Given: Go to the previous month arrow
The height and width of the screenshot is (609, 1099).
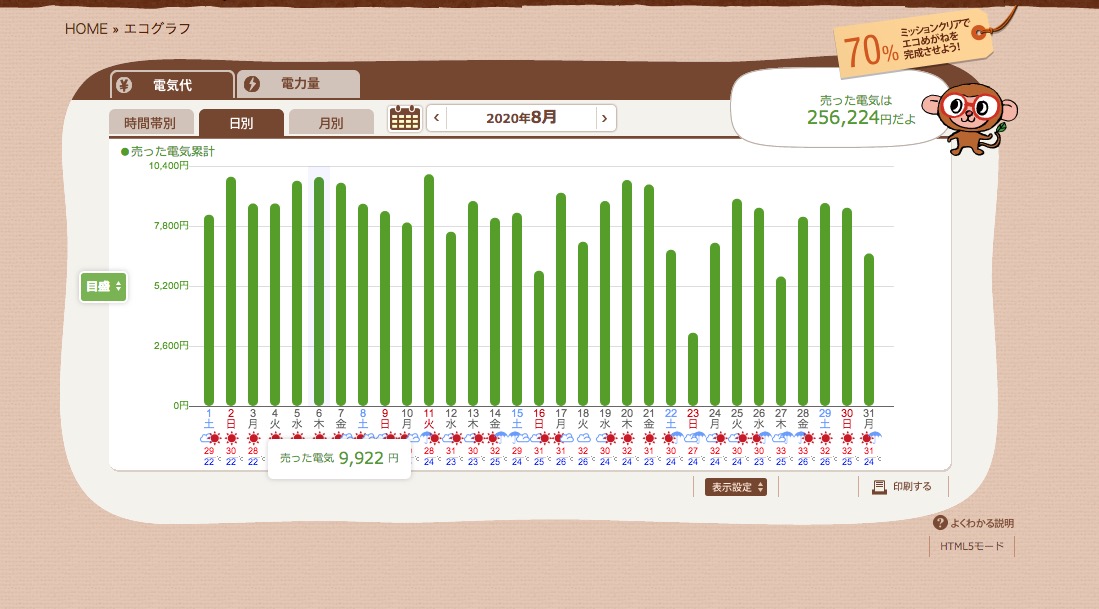Looking at the screenshot, I should 436,118.
